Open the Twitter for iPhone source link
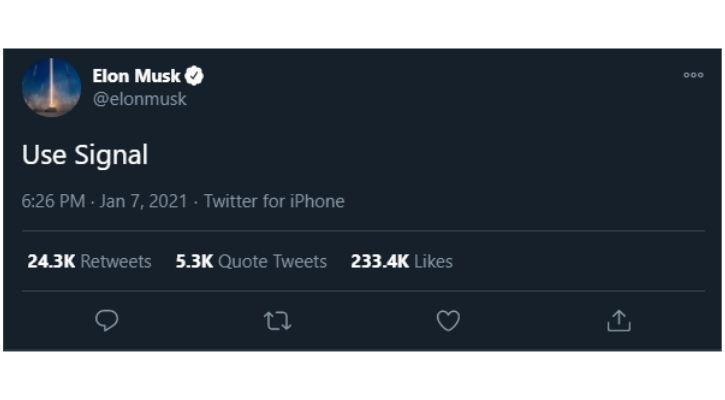Screen dimensions: 725x400 click(274, 201)
